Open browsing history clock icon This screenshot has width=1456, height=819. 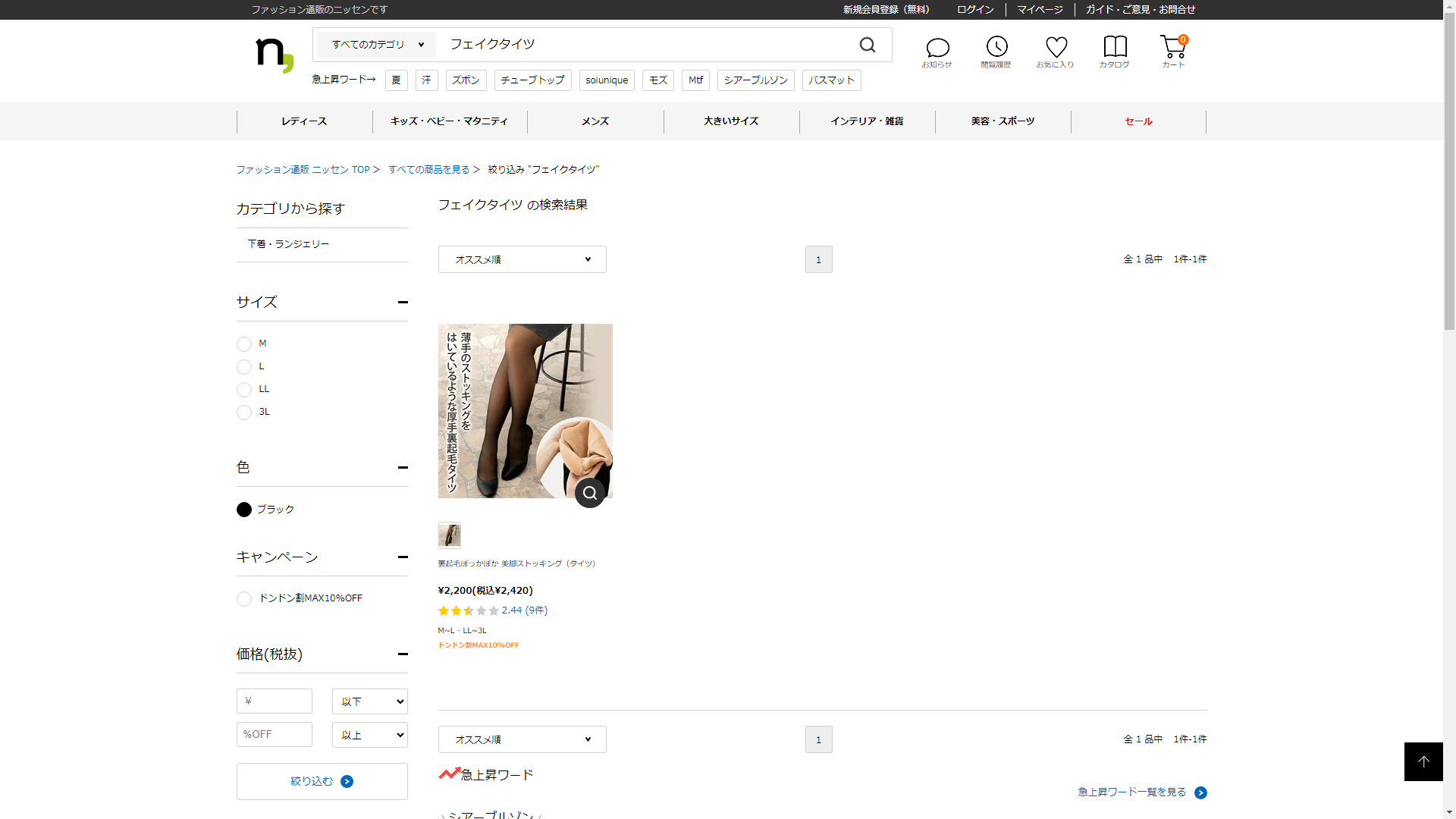pyautogui.click(x=996, y=47)
